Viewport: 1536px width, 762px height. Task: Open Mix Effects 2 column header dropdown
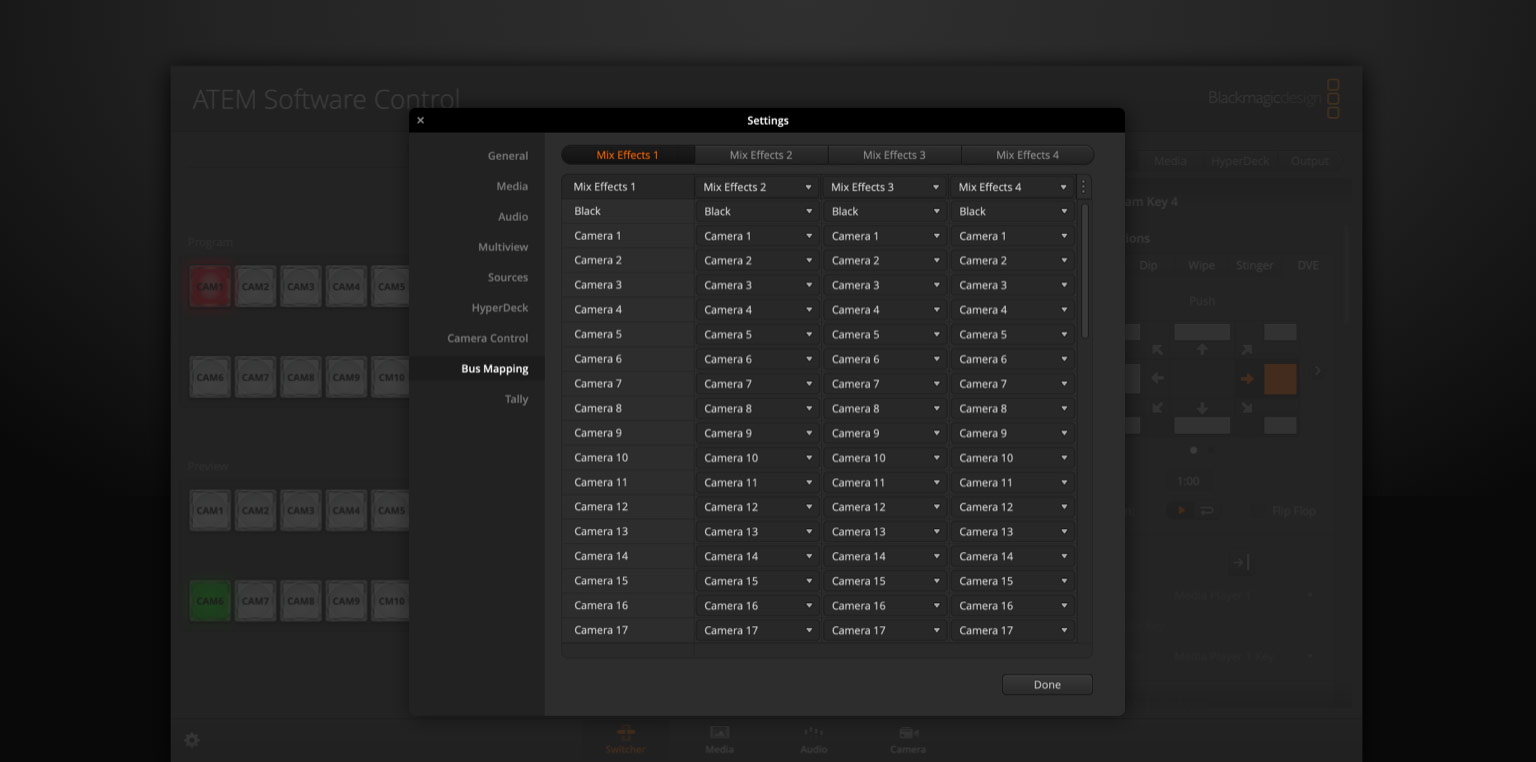click(x=757, y=187)
